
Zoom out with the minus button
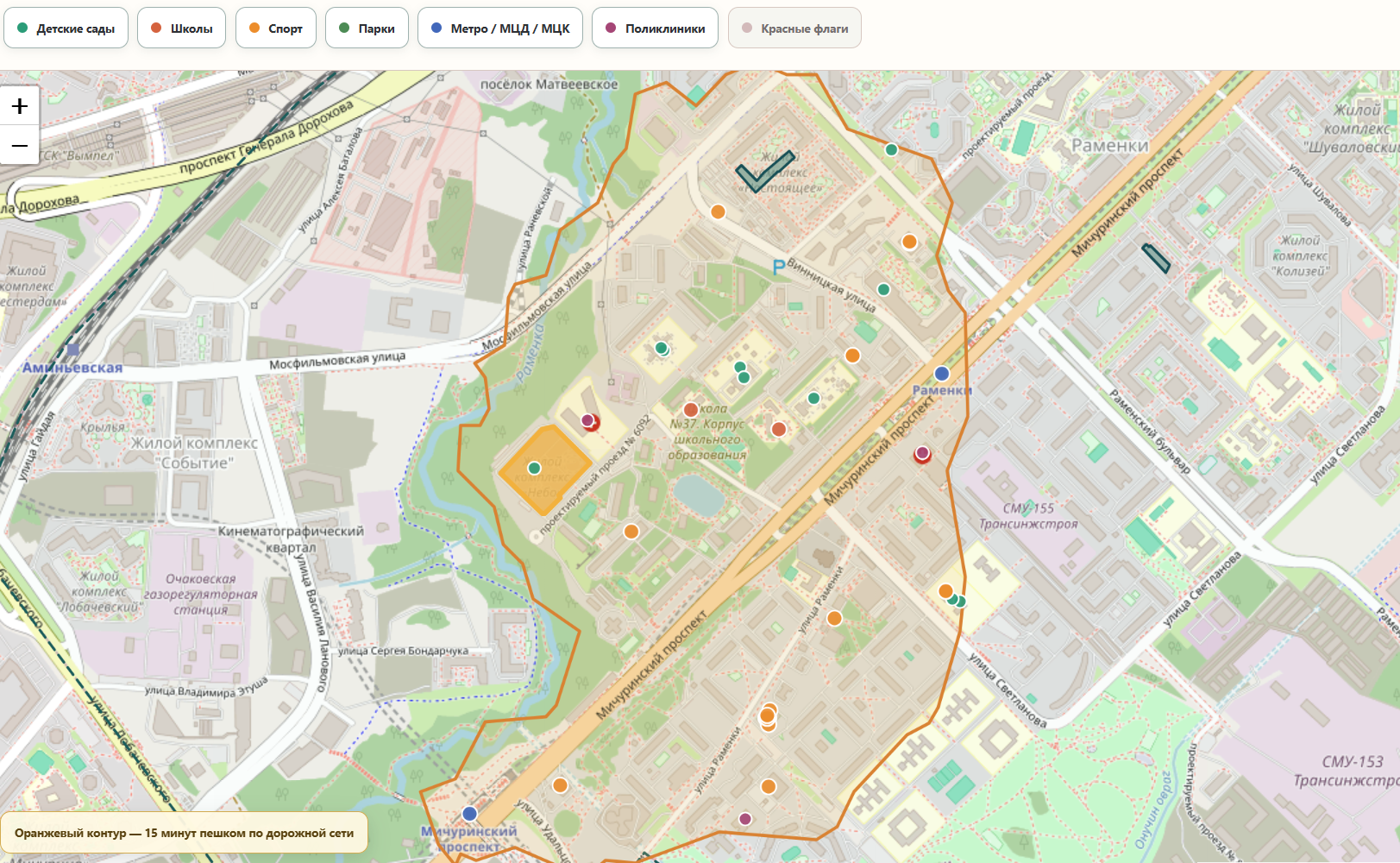20,146
